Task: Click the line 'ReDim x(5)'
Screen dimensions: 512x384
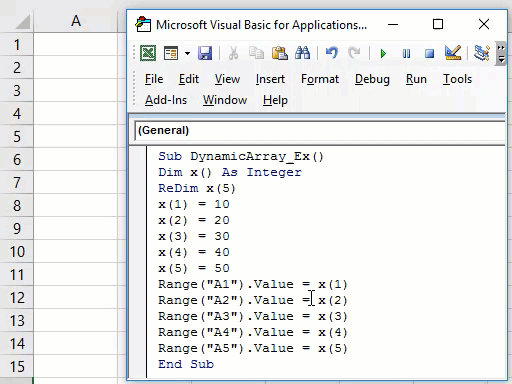Action: 197,188
